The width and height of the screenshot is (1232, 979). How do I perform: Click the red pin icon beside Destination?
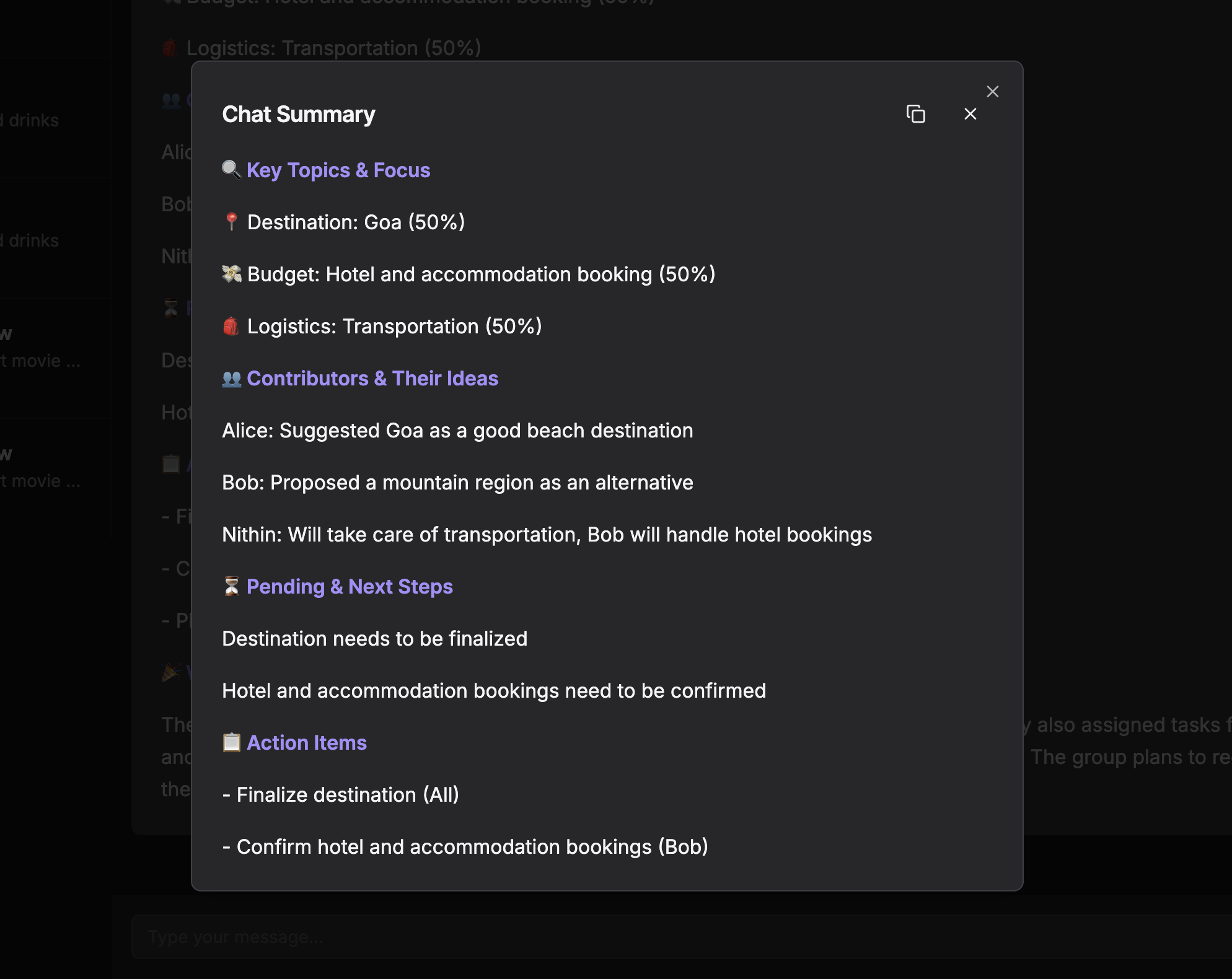[x=231, y=222]
